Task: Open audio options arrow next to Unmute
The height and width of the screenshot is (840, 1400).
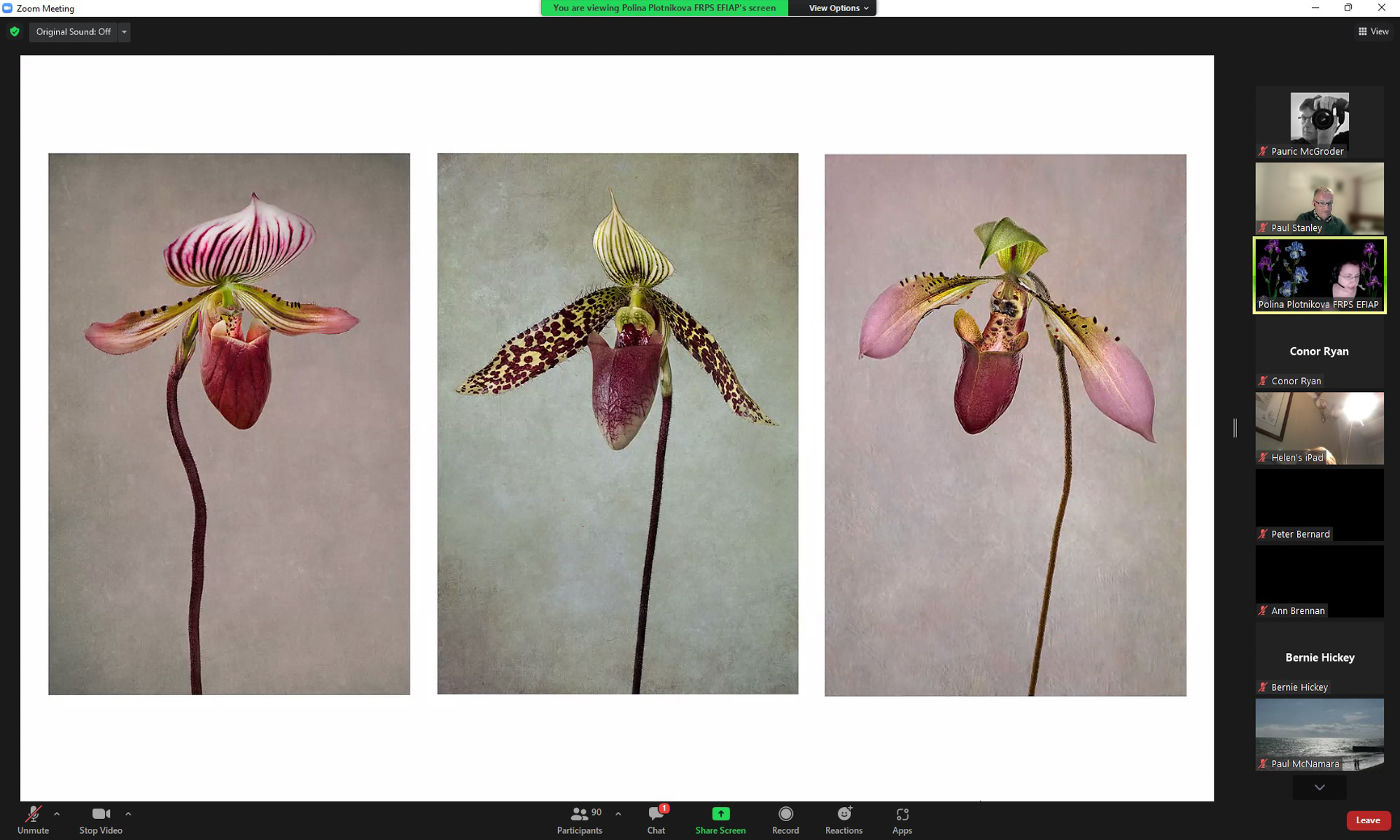Action: pos(57,814)
